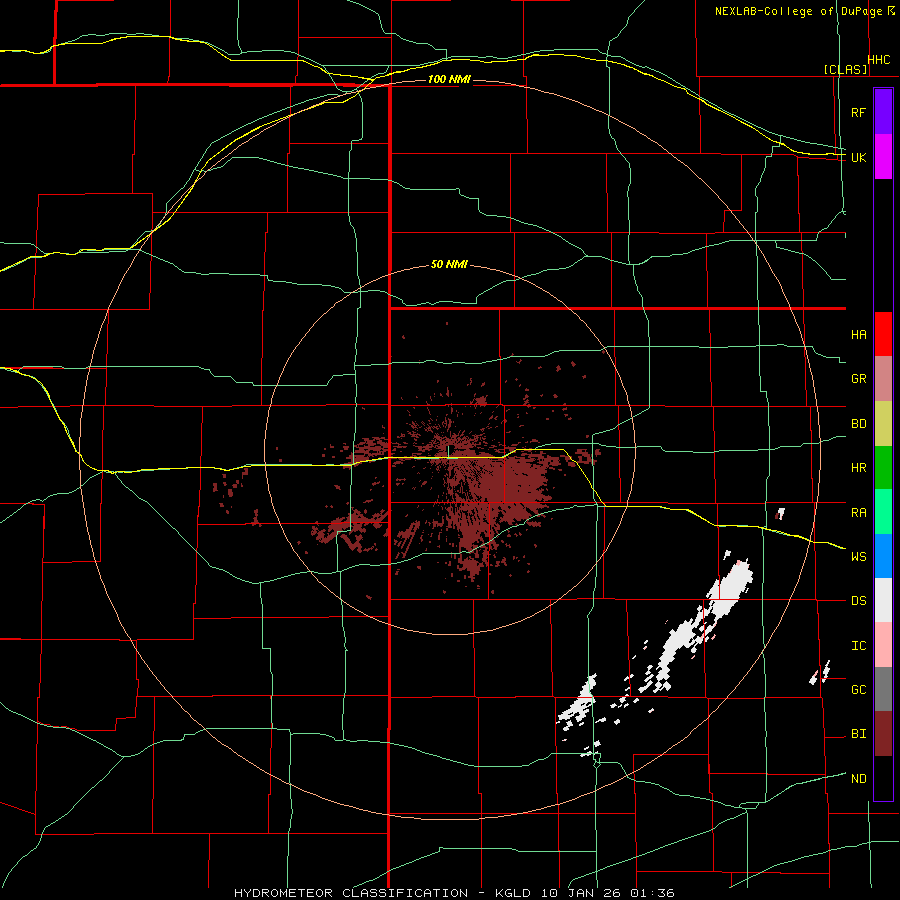Click the RF purple legend swatch
Screen dimensions: 900x900
(x=883, y=112)
